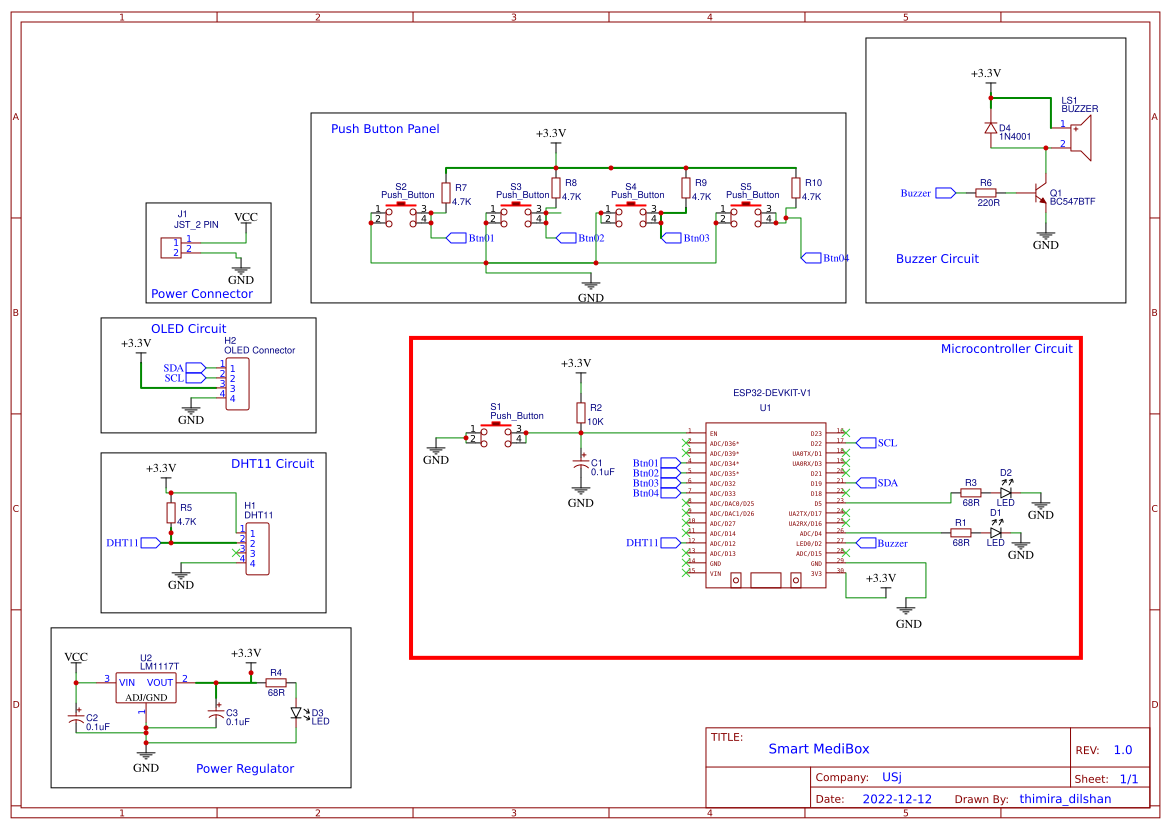Click the S5 push button symbol
The image size is (1172, 829).
tap(745, 213)
